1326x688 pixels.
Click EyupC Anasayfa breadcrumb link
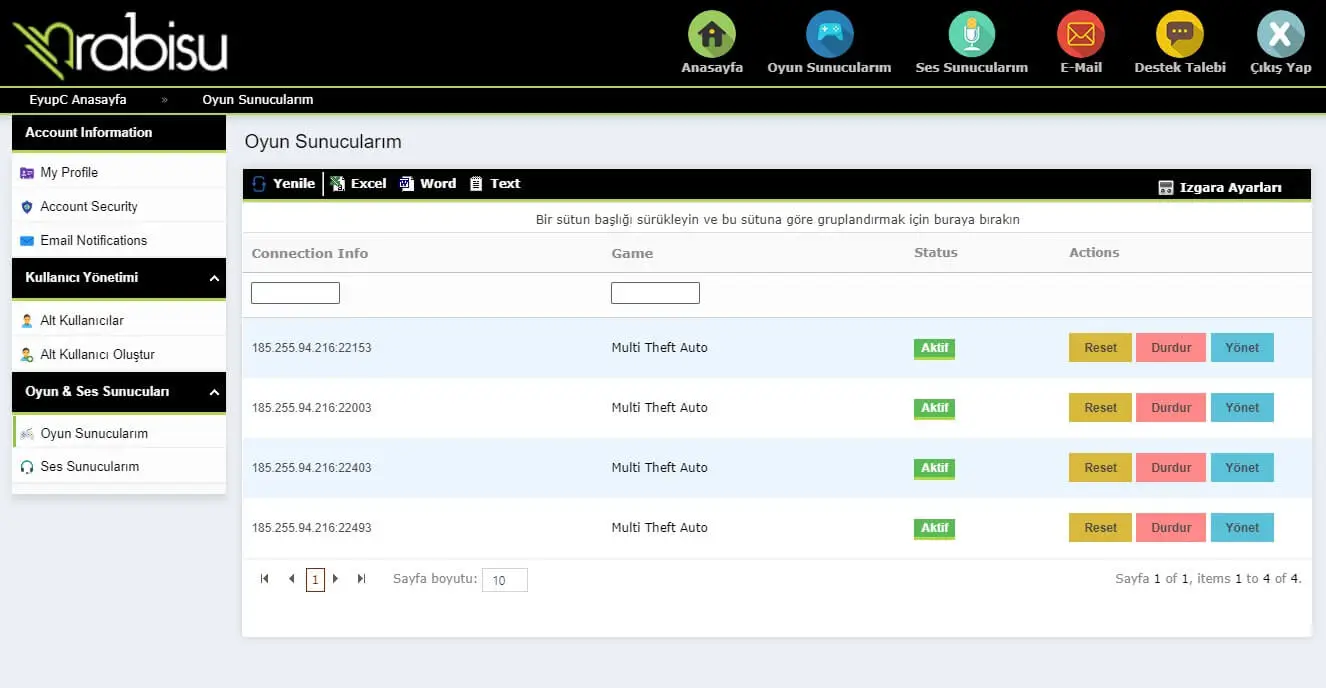coord(78,100)
